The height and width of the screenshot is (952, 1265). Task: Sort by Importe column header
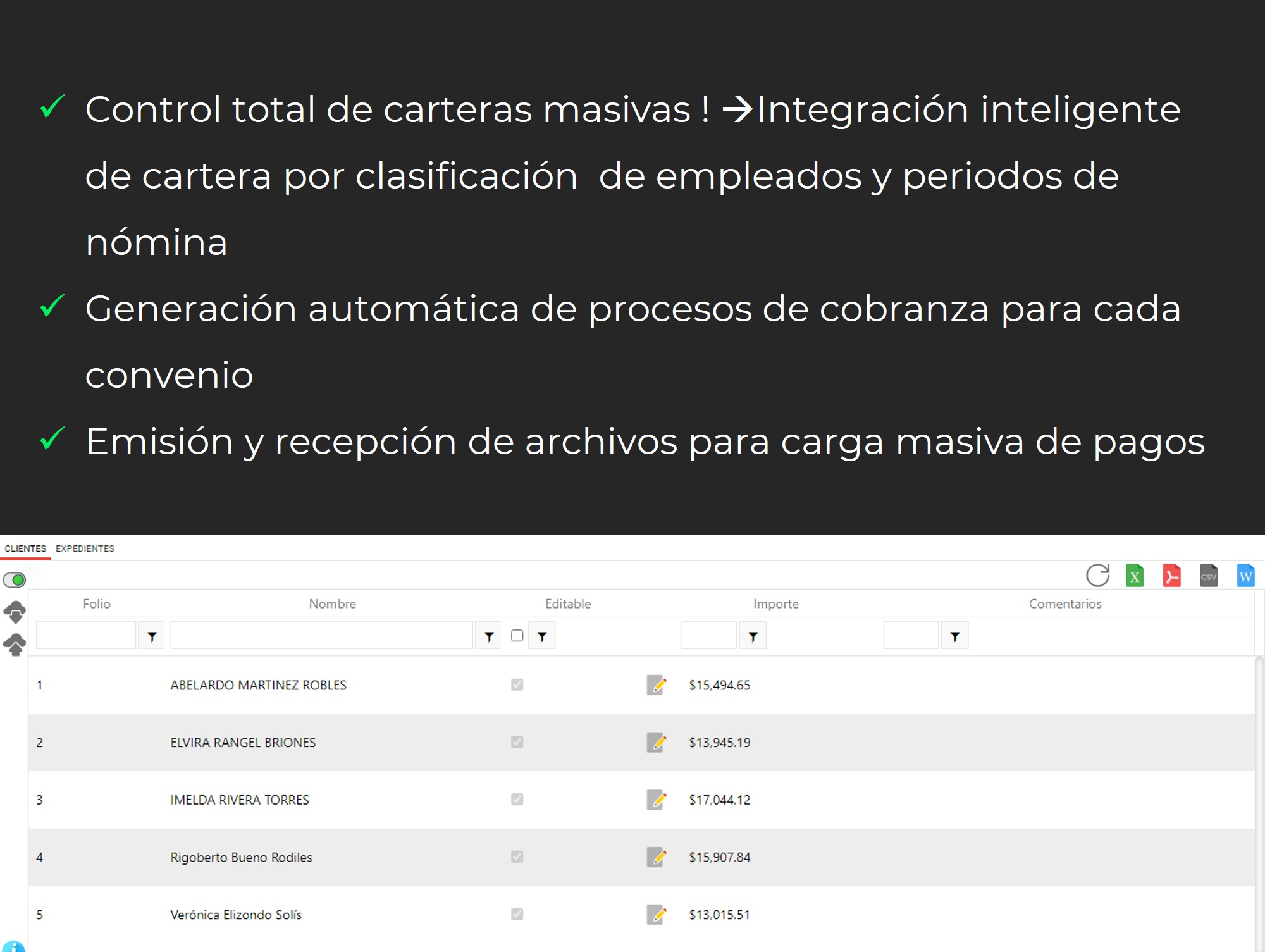pos(775,603)
